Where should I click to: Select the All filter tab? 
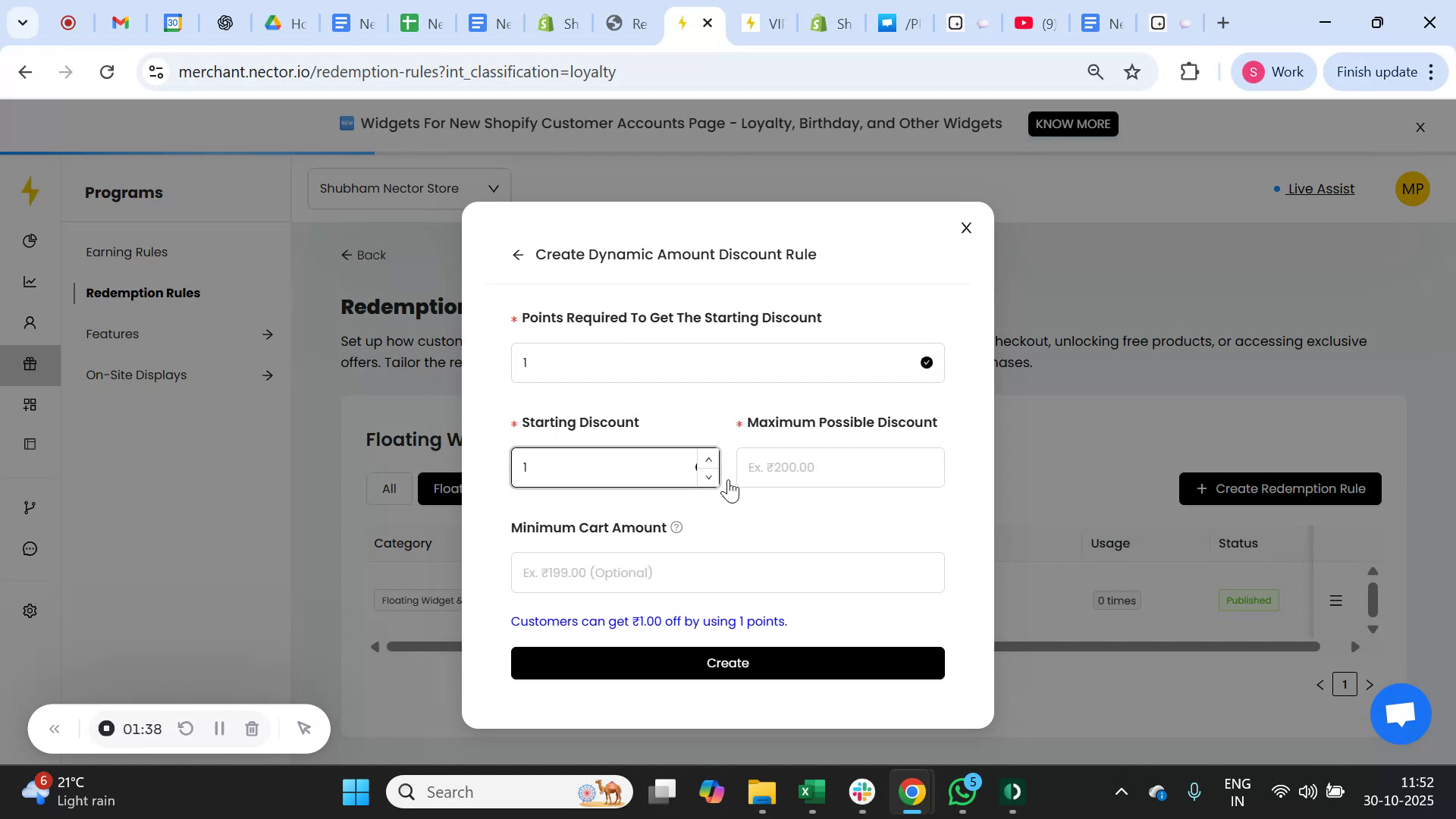pyautogui.click(x=389, y=488)
